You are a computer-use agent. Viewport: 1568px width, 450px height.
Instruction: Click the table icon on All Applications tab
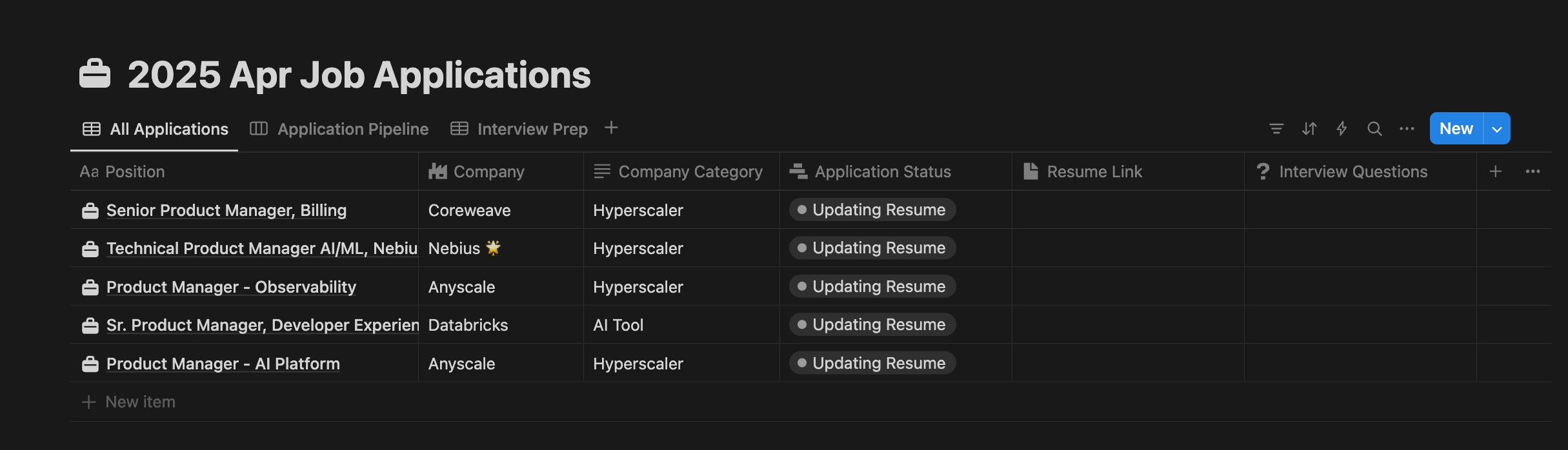(x=92, y=129)
